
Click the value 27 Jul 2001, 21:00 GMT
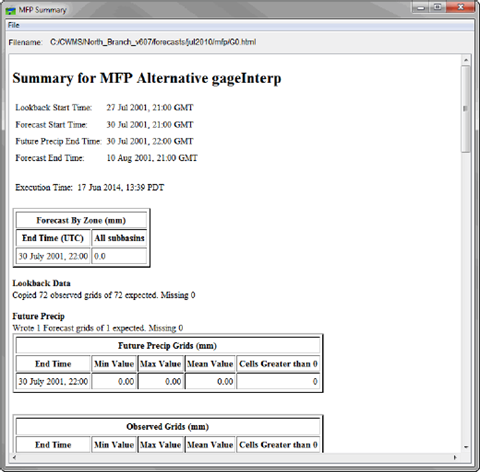[x=150, y=108]
